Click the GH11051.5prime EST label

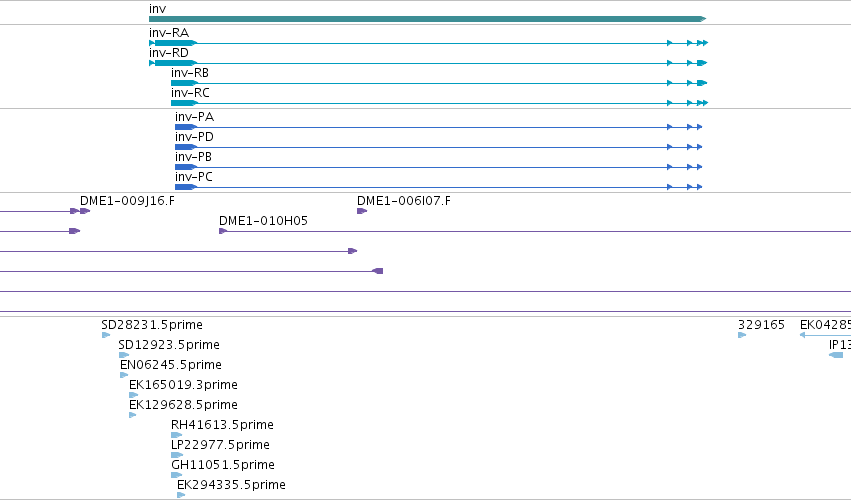pos(223,465)
